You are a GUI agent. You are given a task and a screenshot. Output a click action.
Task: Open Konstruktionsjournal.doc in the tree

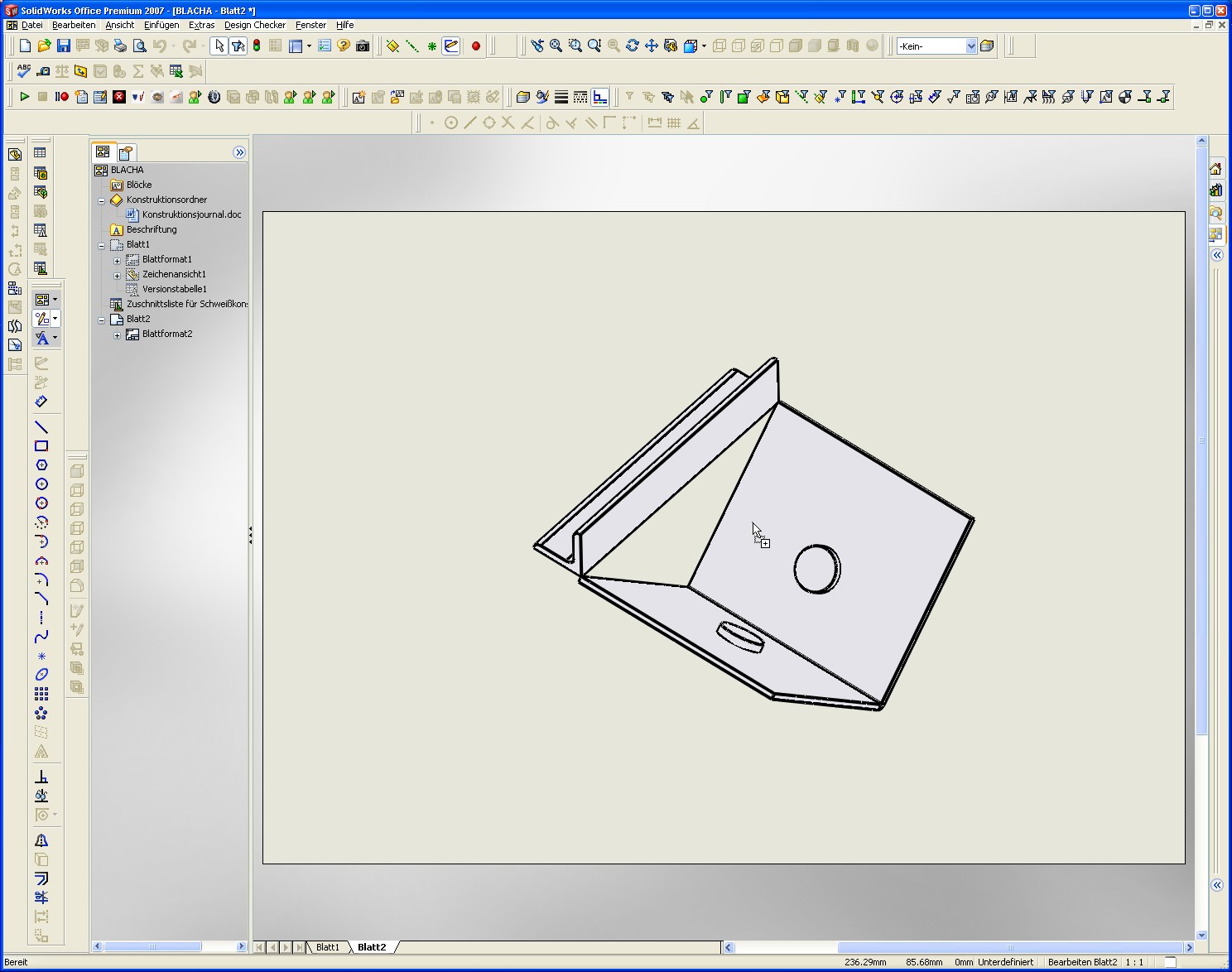191,214
